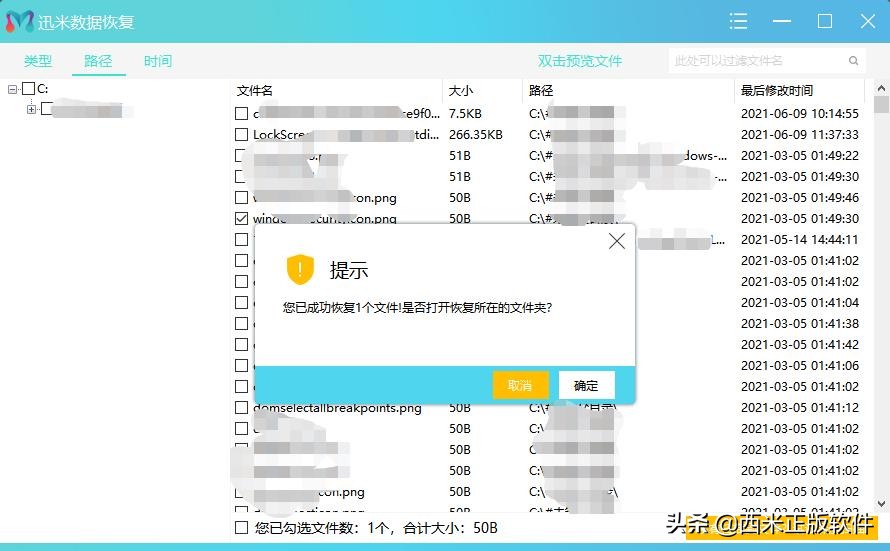Sort by 路径 column header
This screenshot has width=890, height=551.
point(541,91)
